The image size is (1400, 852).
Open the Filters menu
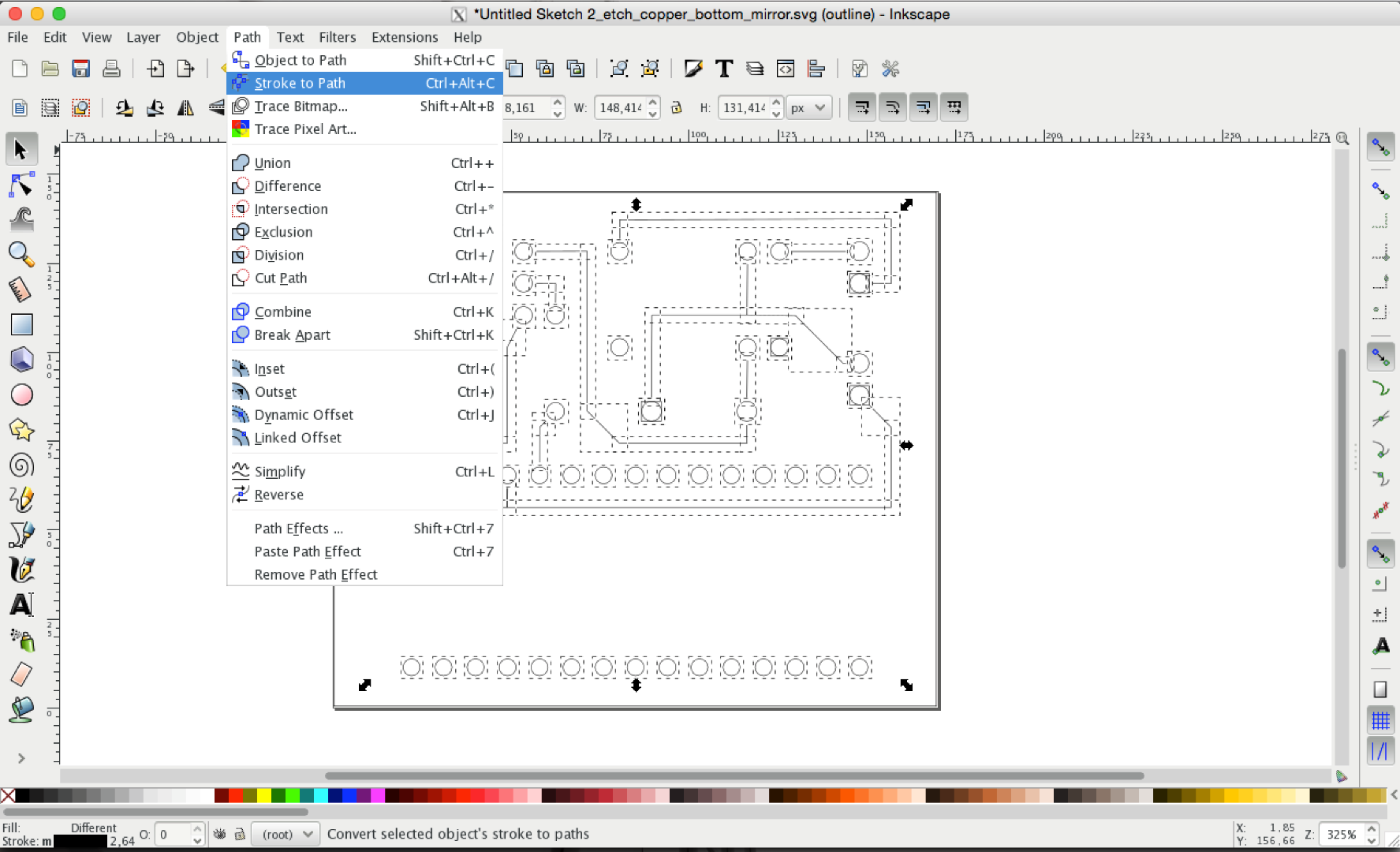338,37
